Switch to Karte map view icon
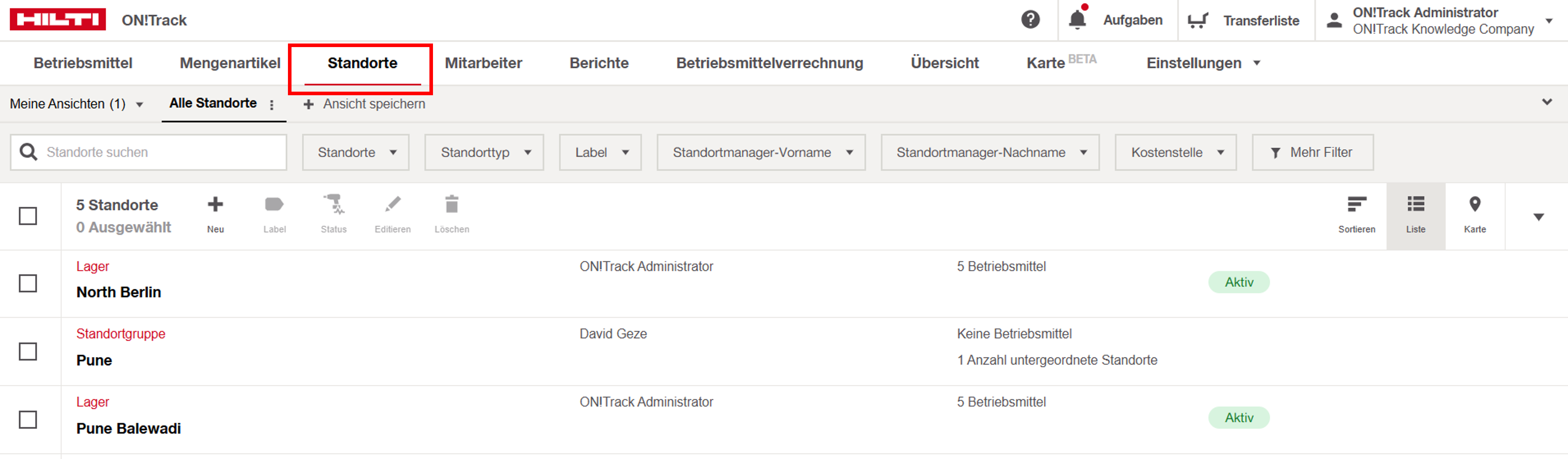 click(1474, 205)
